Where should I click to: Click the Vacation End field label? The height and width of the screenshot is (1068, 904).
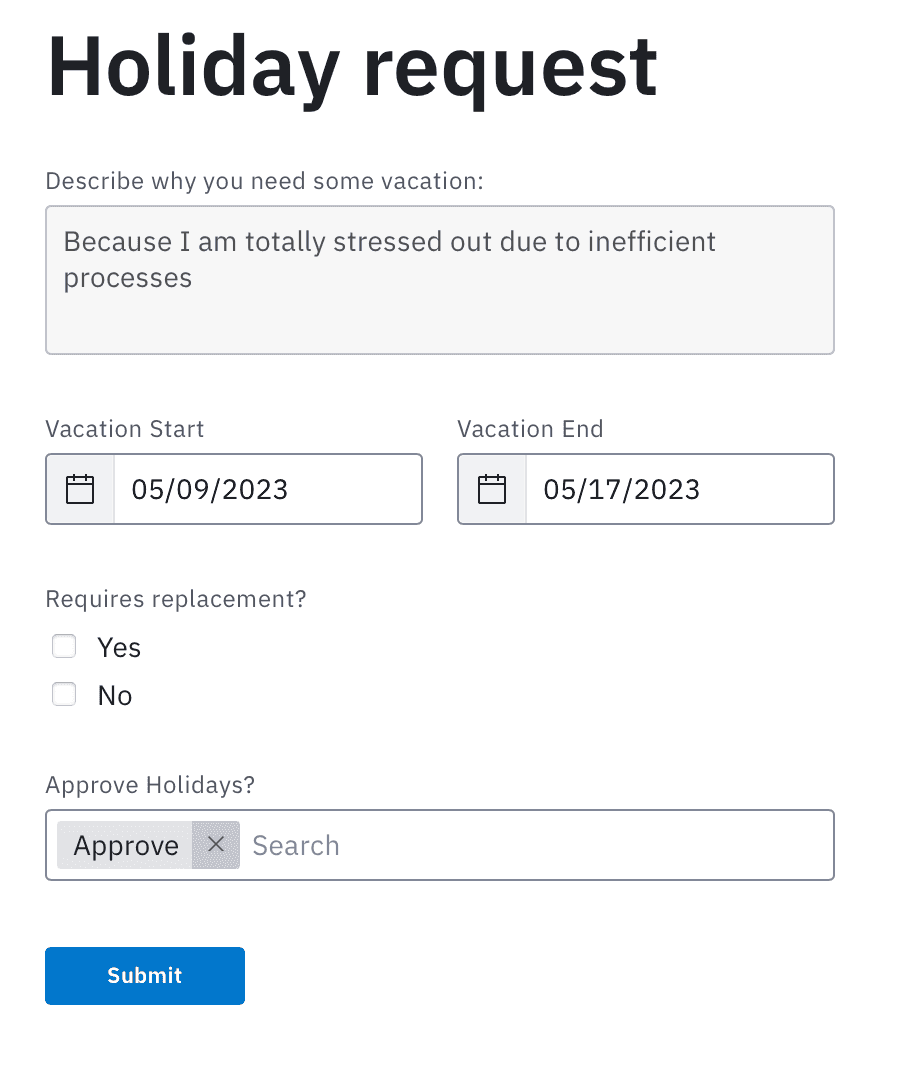530,429
